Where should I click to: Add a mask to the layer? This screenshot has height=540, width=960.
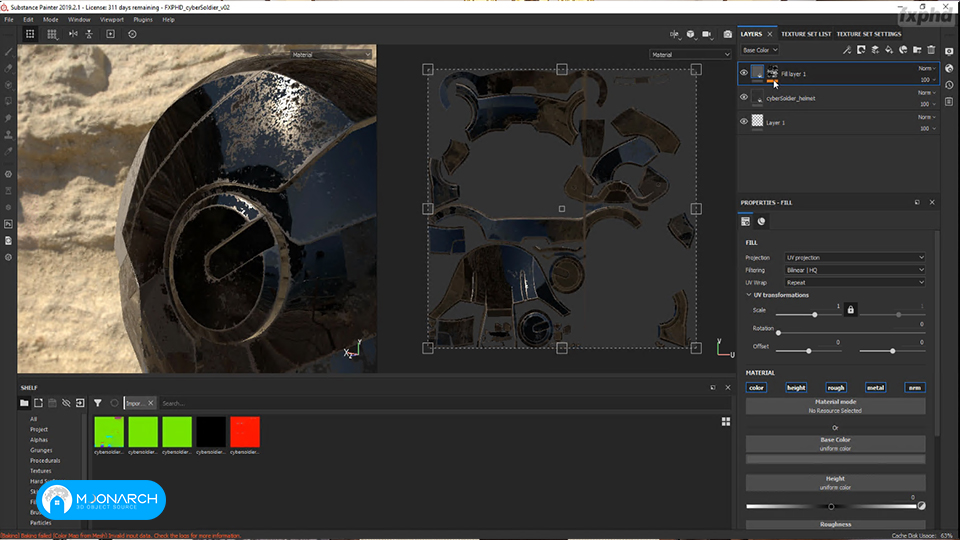pos(861,50)
